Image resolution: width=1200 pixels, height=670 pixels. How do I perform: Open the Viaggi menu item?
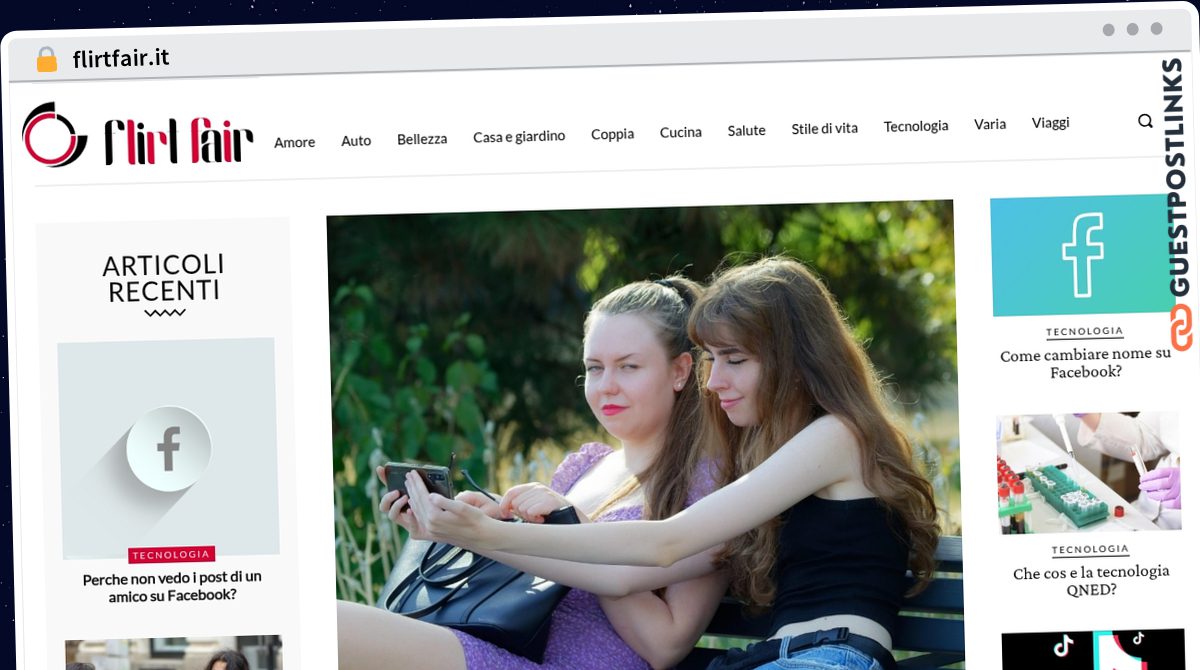(x=1050, y=123)
